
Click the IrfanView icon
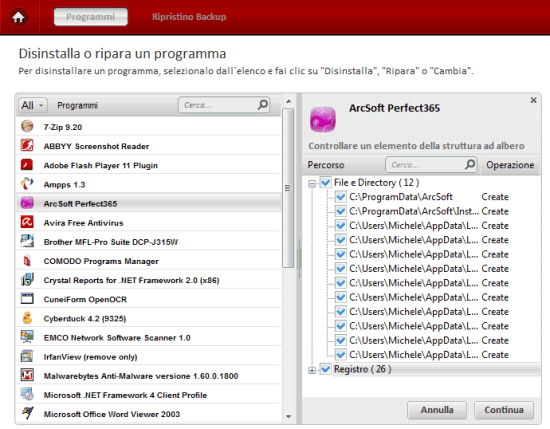(x=27, y=356)
